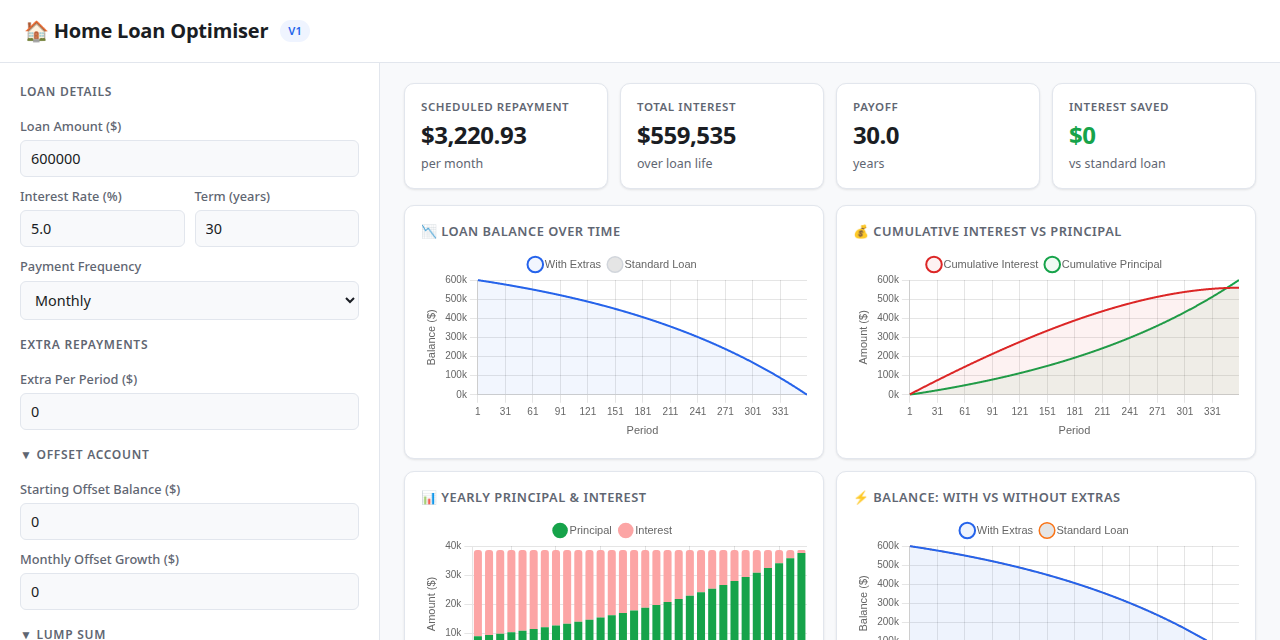Toggle With Extras legend in Balance comparison chart
The image size is (1280, 640).
(996, 531)
